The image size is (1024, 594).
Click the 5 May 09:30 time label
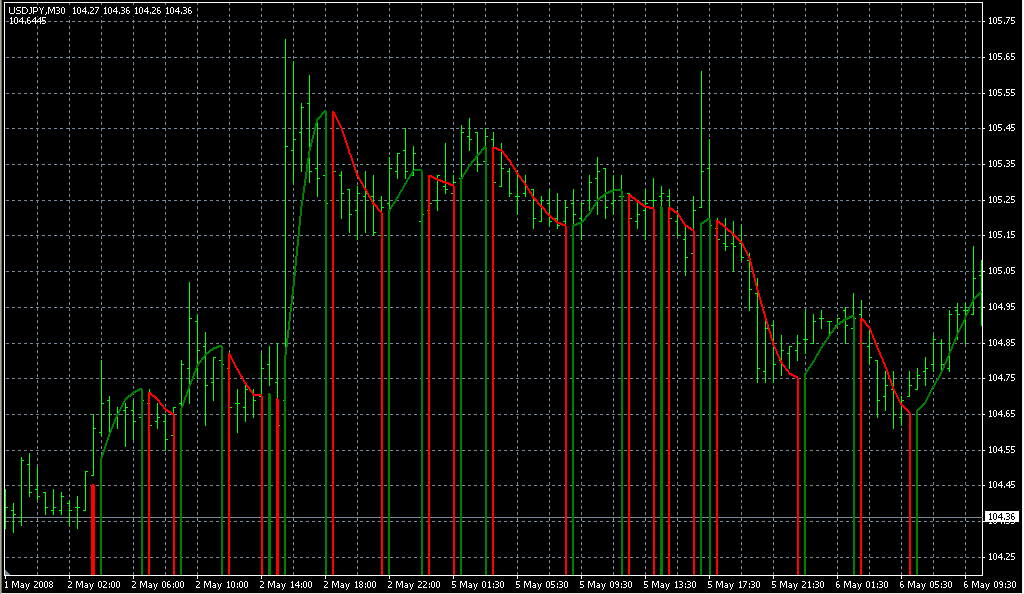click(x=606, y=584)
